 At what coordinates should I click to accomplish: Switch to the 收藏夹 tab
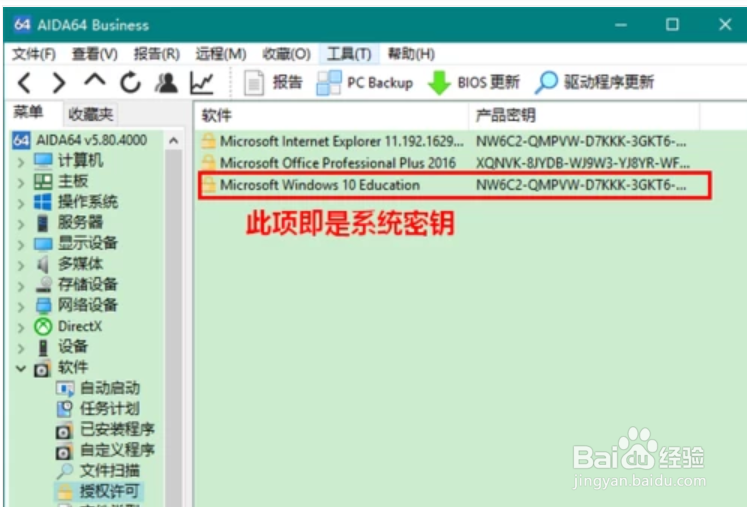91,114
